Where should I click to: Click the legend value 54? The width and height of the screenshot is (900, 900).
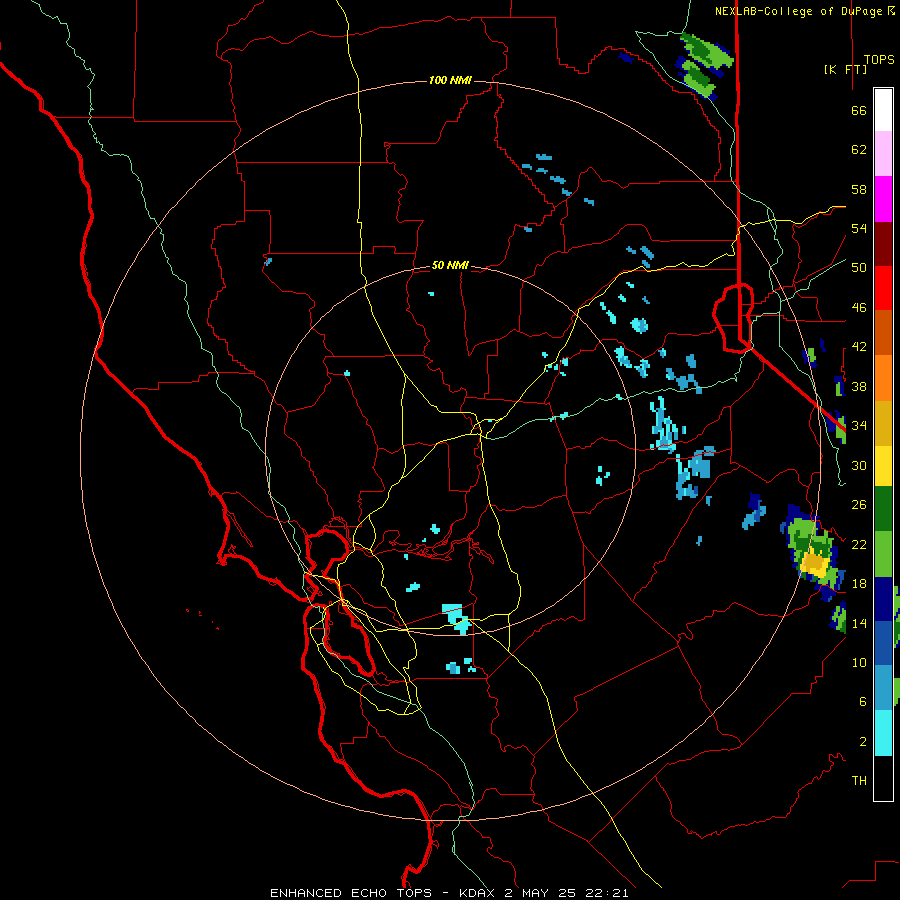(859, 228)
